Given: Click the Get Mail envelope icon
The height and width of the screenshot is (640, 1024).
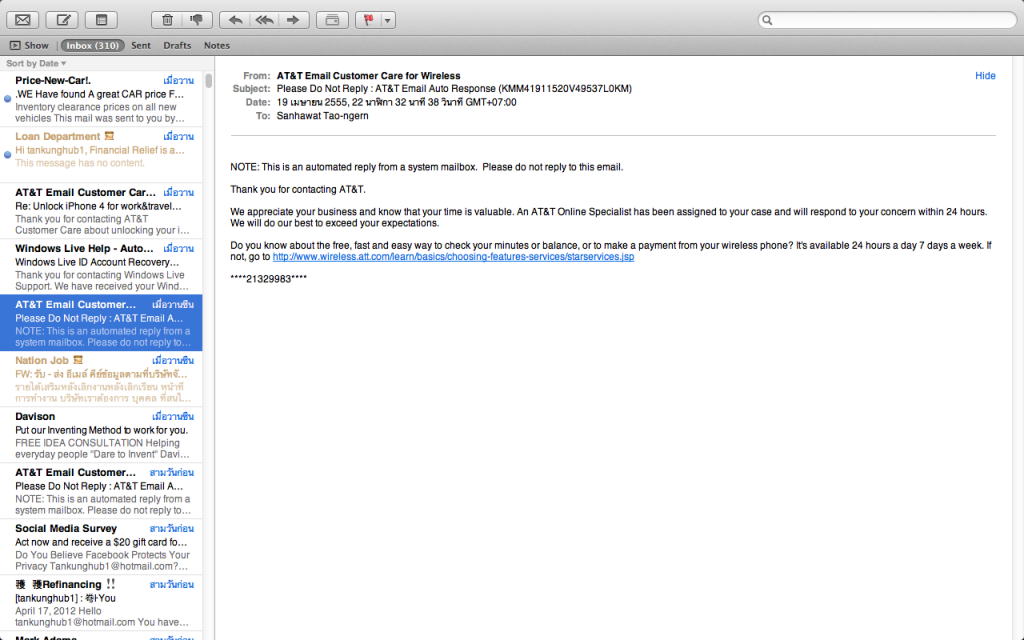Looking at the screenshot, I should point(23,19).
